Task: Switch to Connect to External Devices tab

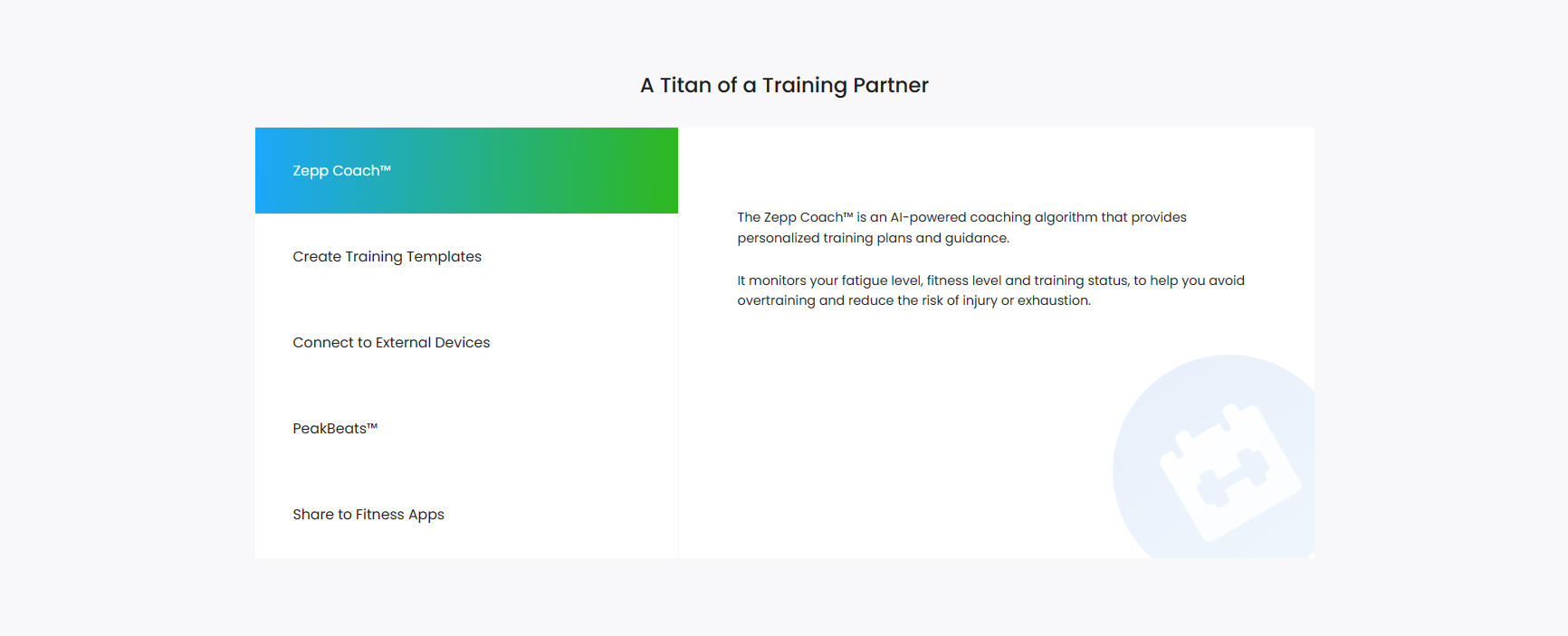Action: click(x=391, y=343)
